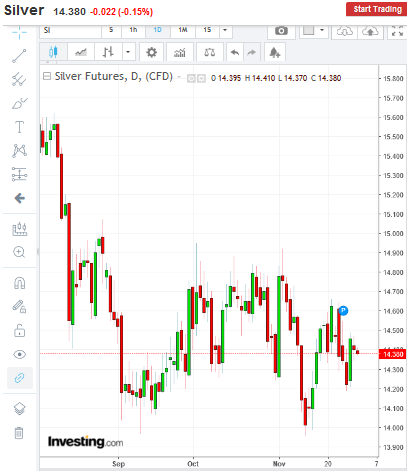Toggle fullscreen chart mode

coord(397,31)
